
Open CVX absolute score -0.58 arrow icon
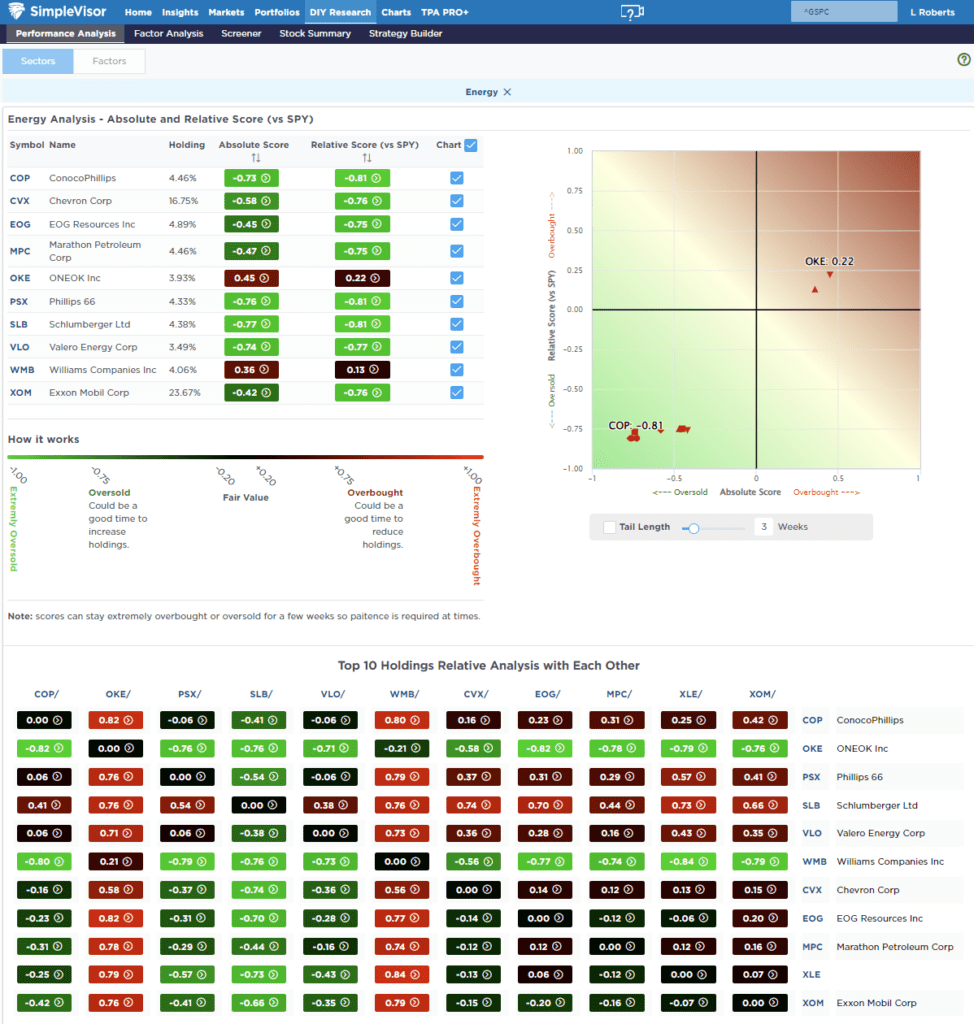coord(266,201)
